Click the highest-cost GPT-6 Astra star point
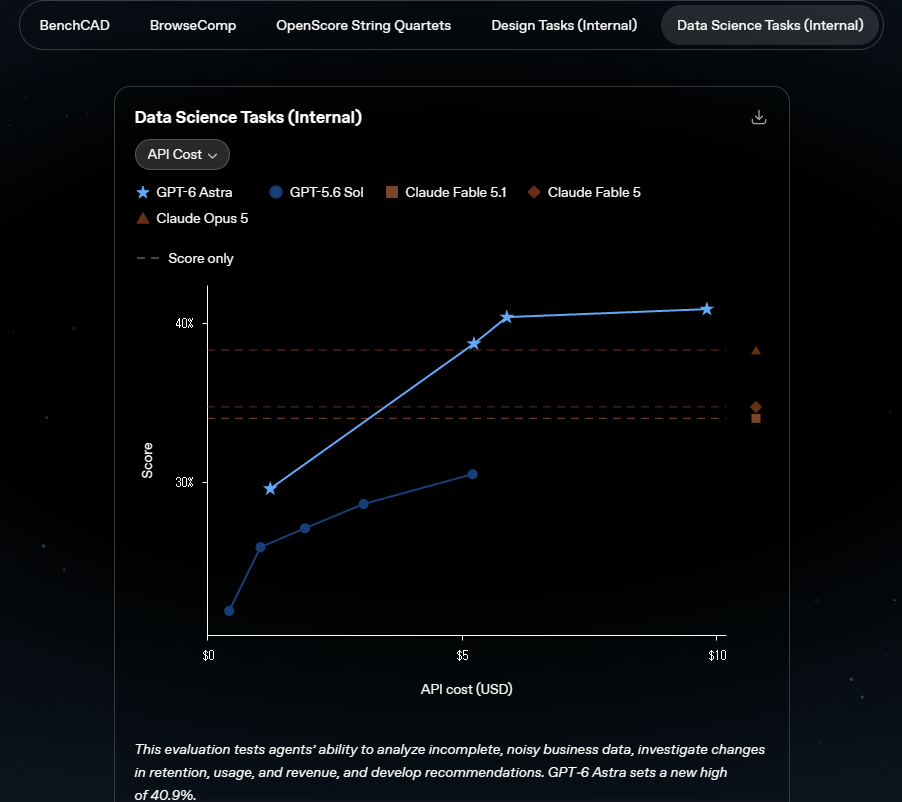 tap(707, 310)
